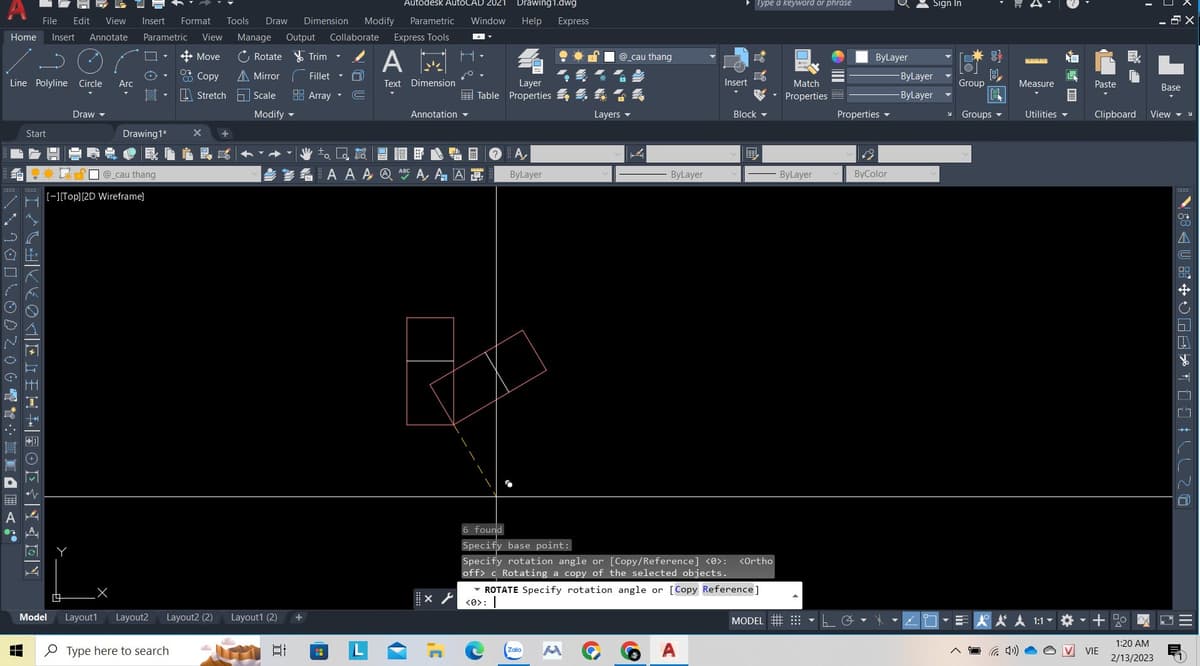Open the annotation scale 1:1 dropdown
1200x666 pixels.
1043,620
